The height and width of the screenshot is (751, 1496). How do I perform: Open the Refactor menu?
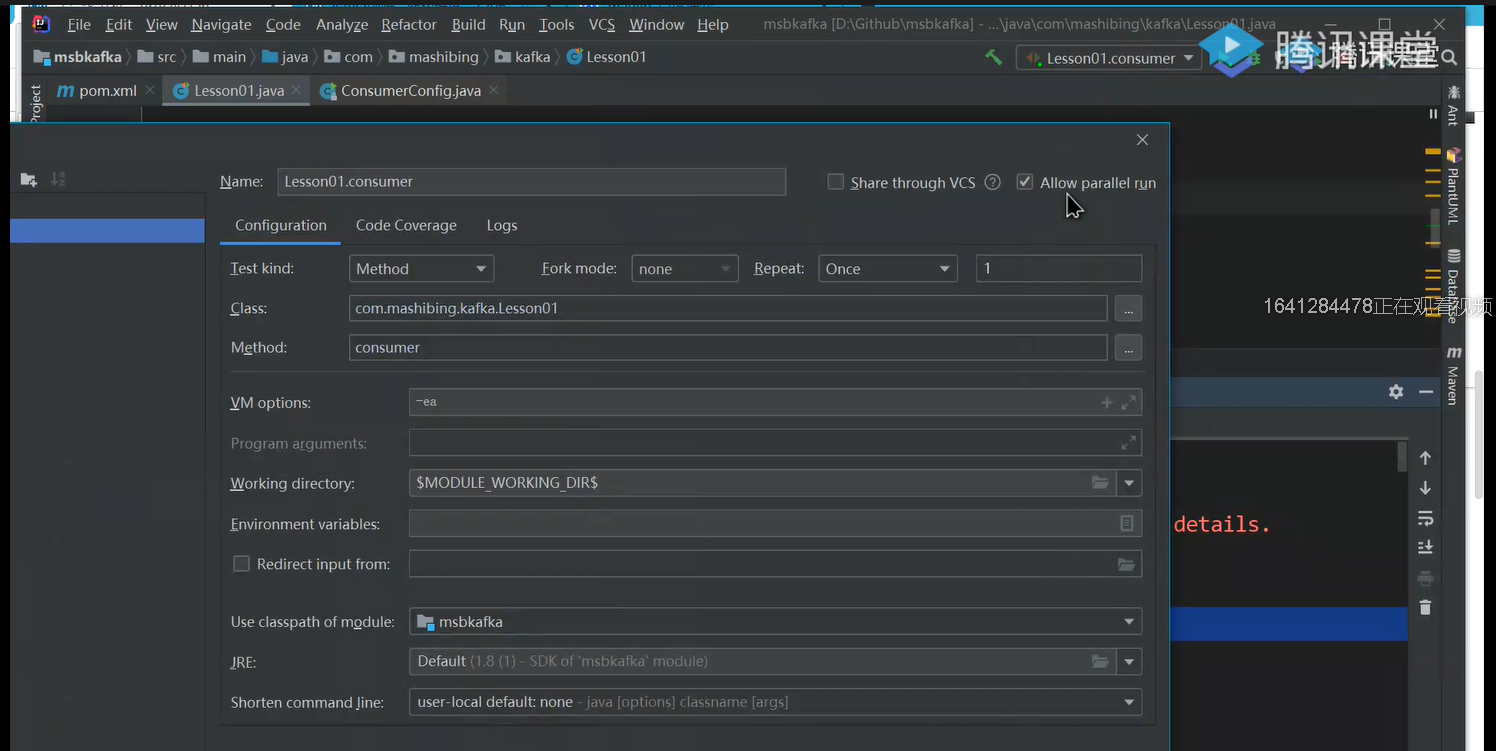[409, 24]
